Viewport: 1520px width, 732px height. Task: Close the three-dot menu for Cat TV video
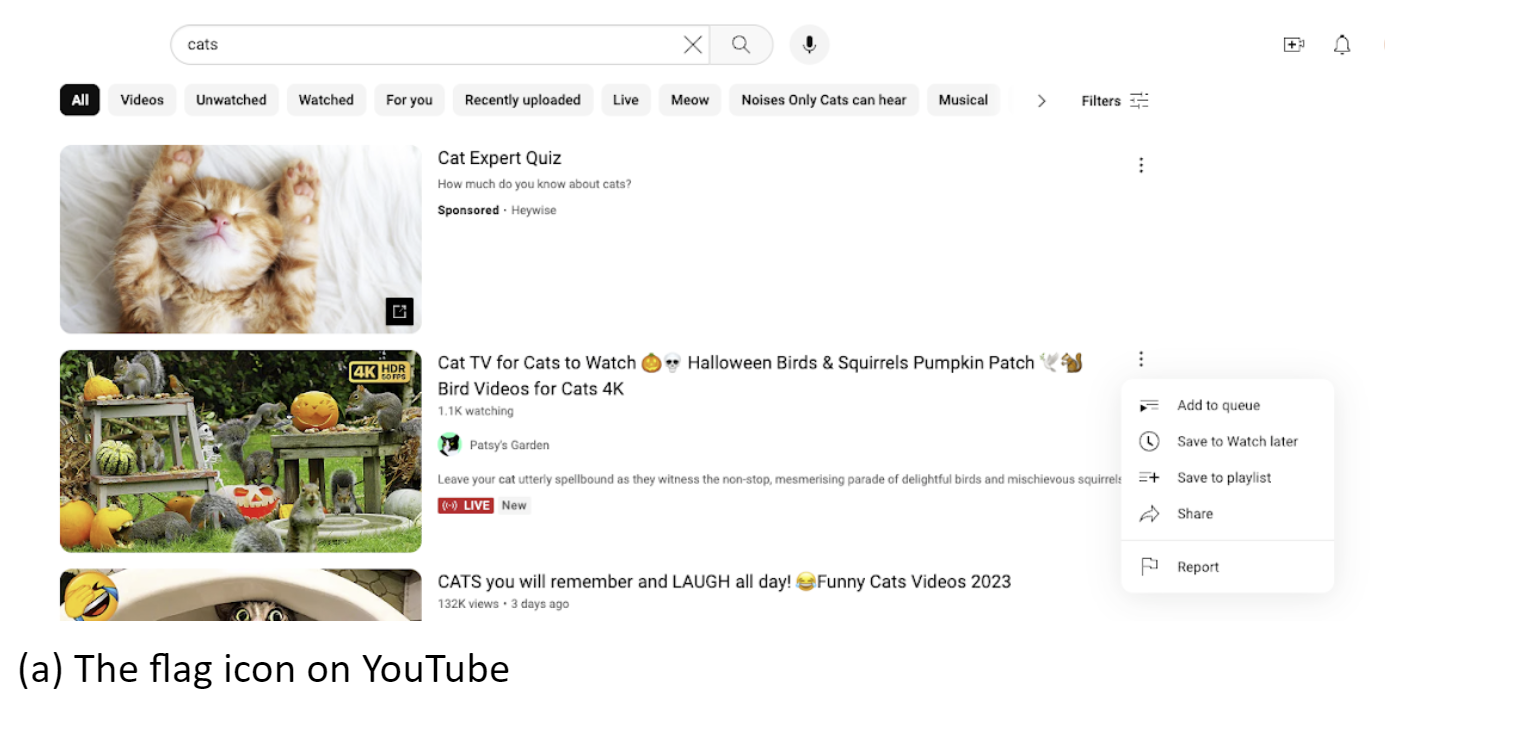click(x=1141, y=359)
